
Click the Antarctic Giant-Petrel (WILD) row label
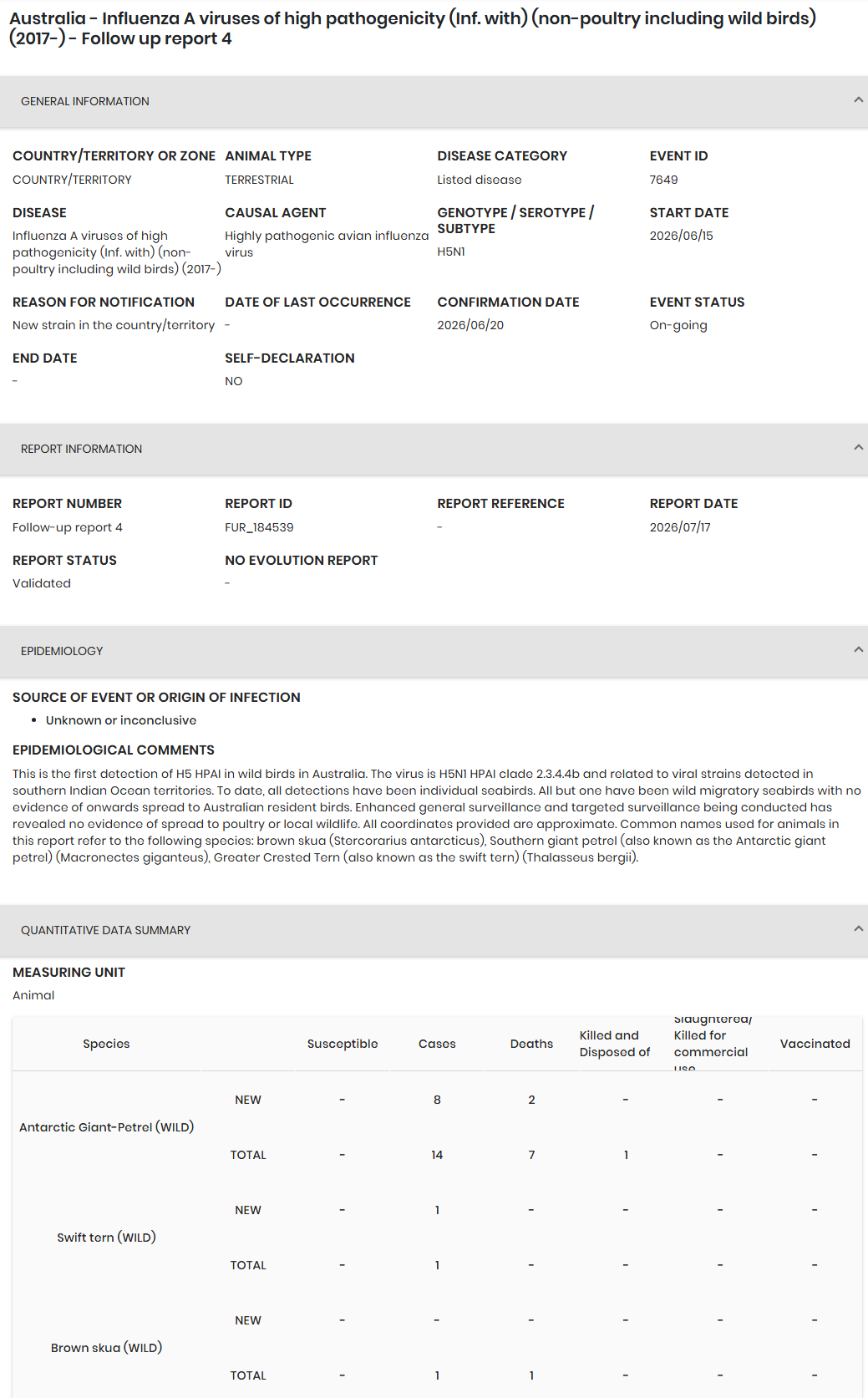[106, 1127]
